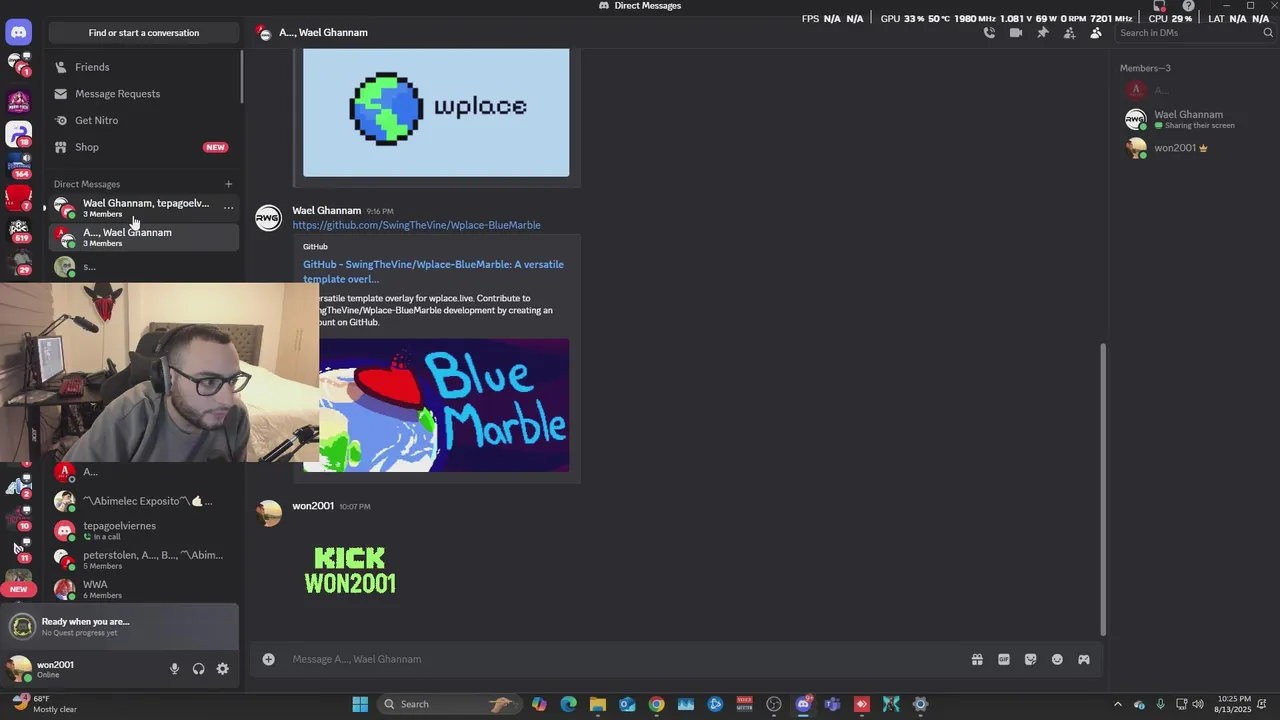
Task: Create a new DM with plus icon
Action: (x=228, y=184)
